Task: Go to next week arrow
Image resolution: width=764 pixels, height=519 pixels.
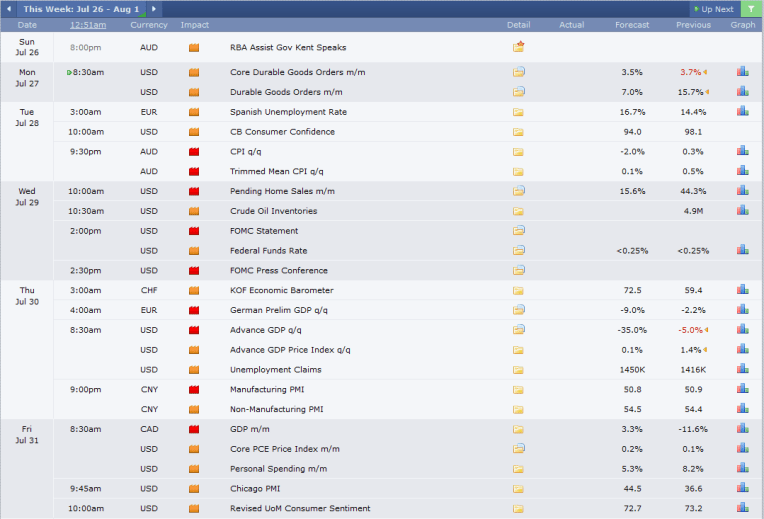Action: pyautogui.click(x=153, y=9)
